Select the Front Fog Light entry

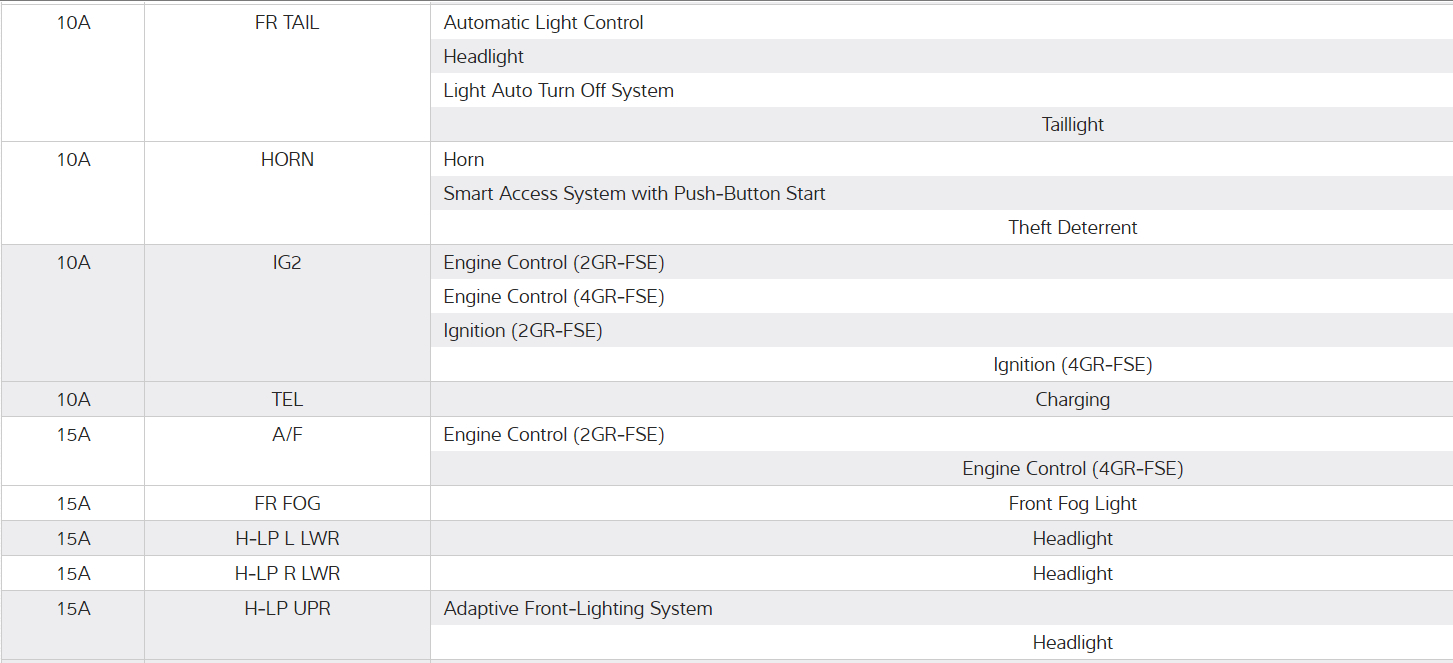[x=1072, y=503]
